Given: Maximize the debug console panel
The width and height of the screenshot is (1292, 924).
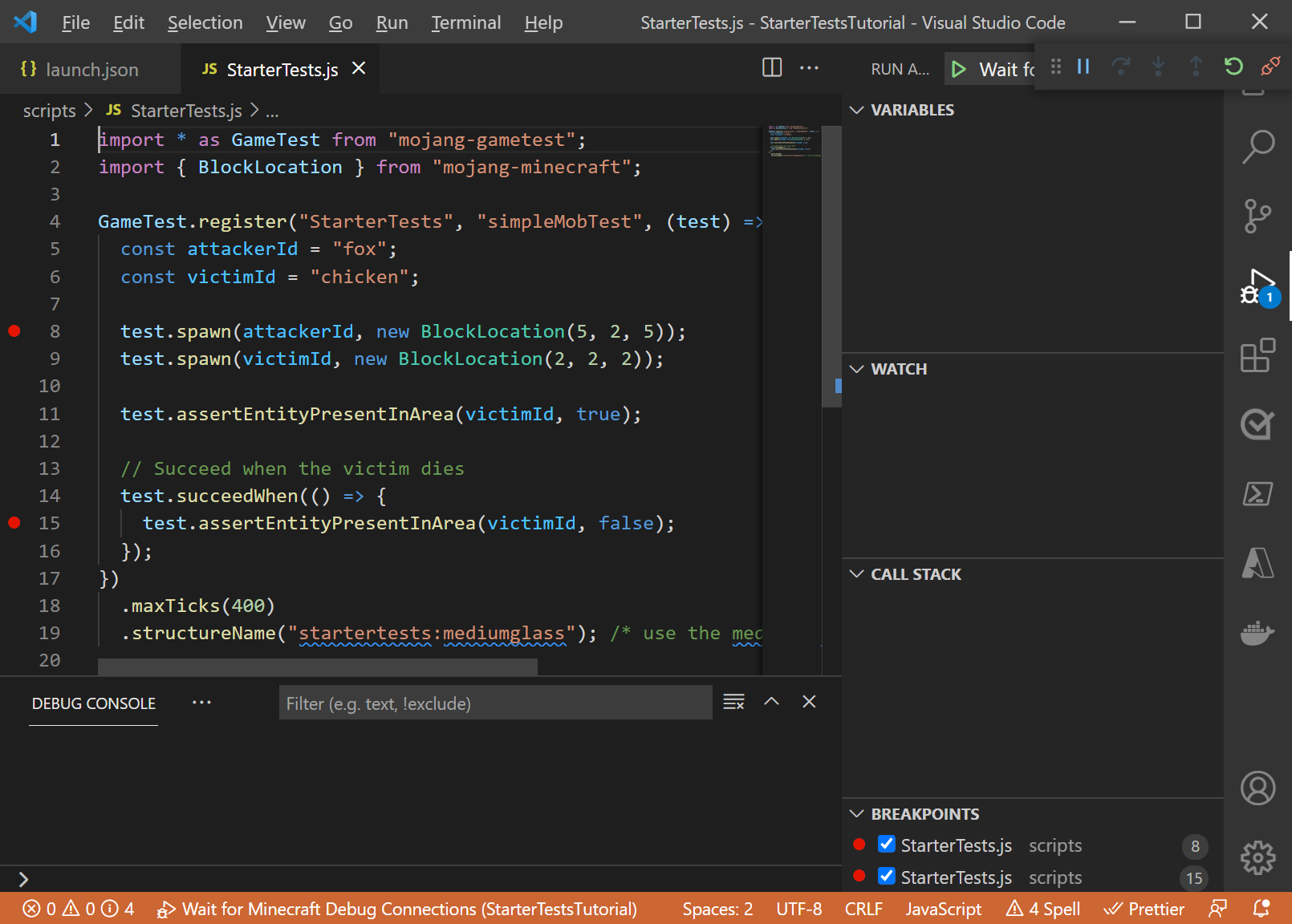Looking at the screenshot, I should pyautogui.click(x=771, y=702).
